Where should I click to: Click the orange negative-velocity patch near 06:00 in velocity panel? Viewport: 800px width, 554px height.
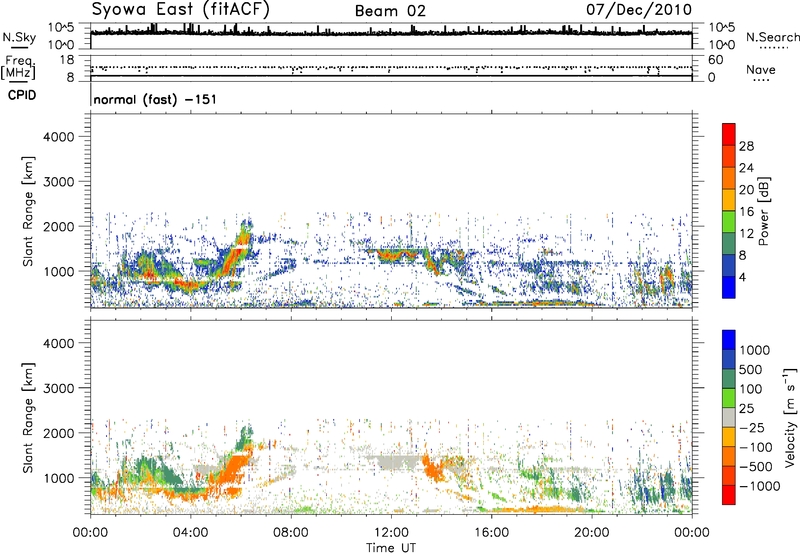click(x=236, y=467)
